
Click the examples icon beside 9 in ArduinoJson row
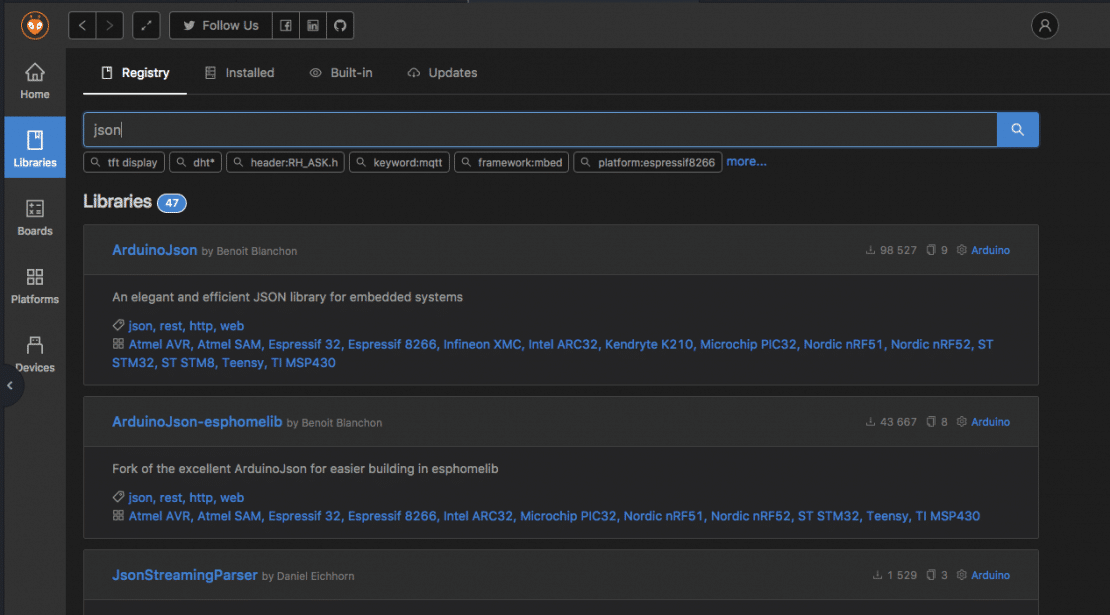[x=931, y=251]
